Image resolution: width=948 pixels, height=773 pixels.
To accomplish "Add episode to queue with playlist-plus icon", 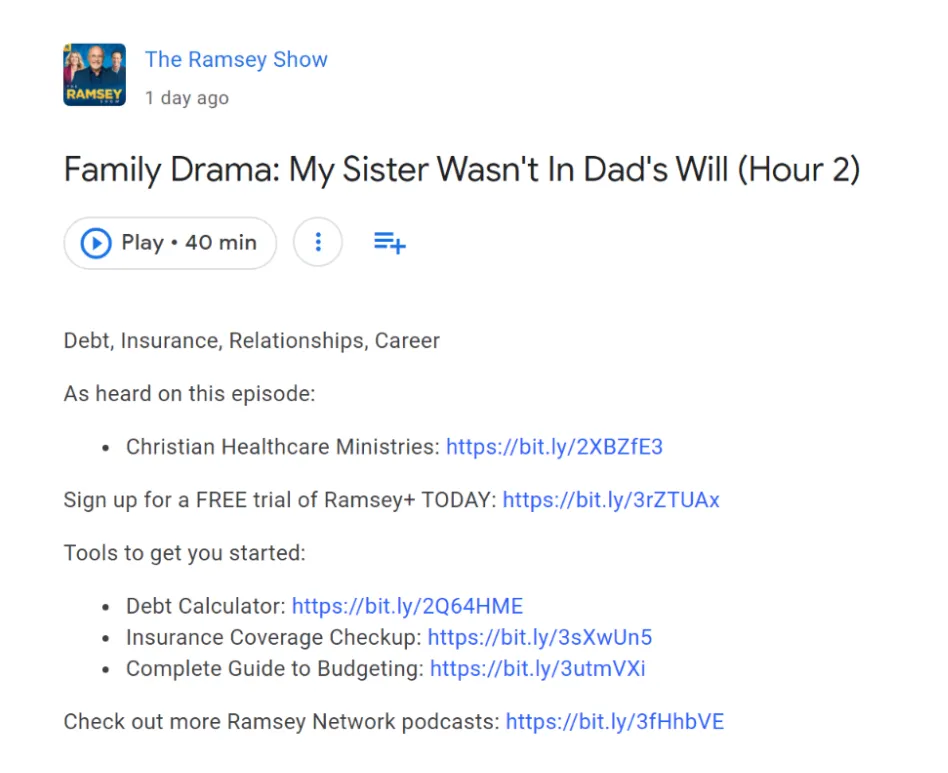I will point(389,243).
